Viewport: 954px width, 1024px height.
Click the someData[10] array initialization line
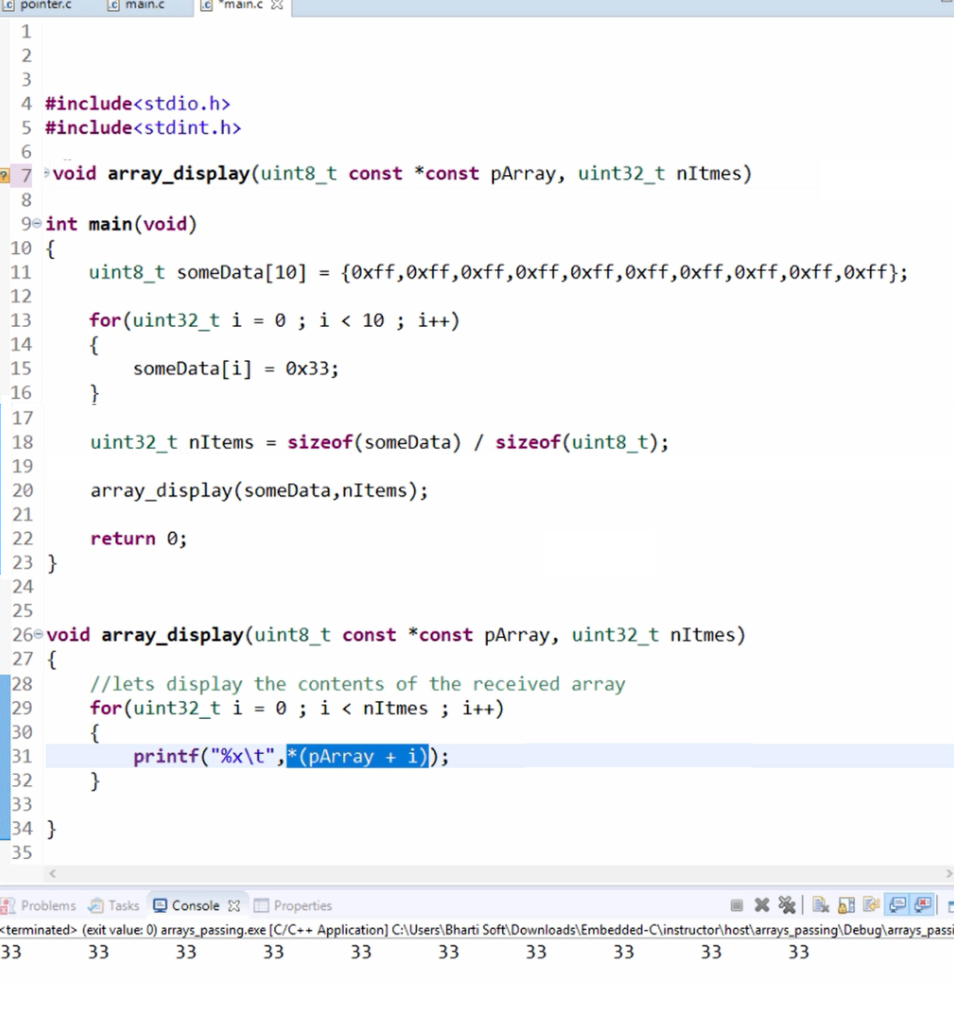(x=498, y=272)
